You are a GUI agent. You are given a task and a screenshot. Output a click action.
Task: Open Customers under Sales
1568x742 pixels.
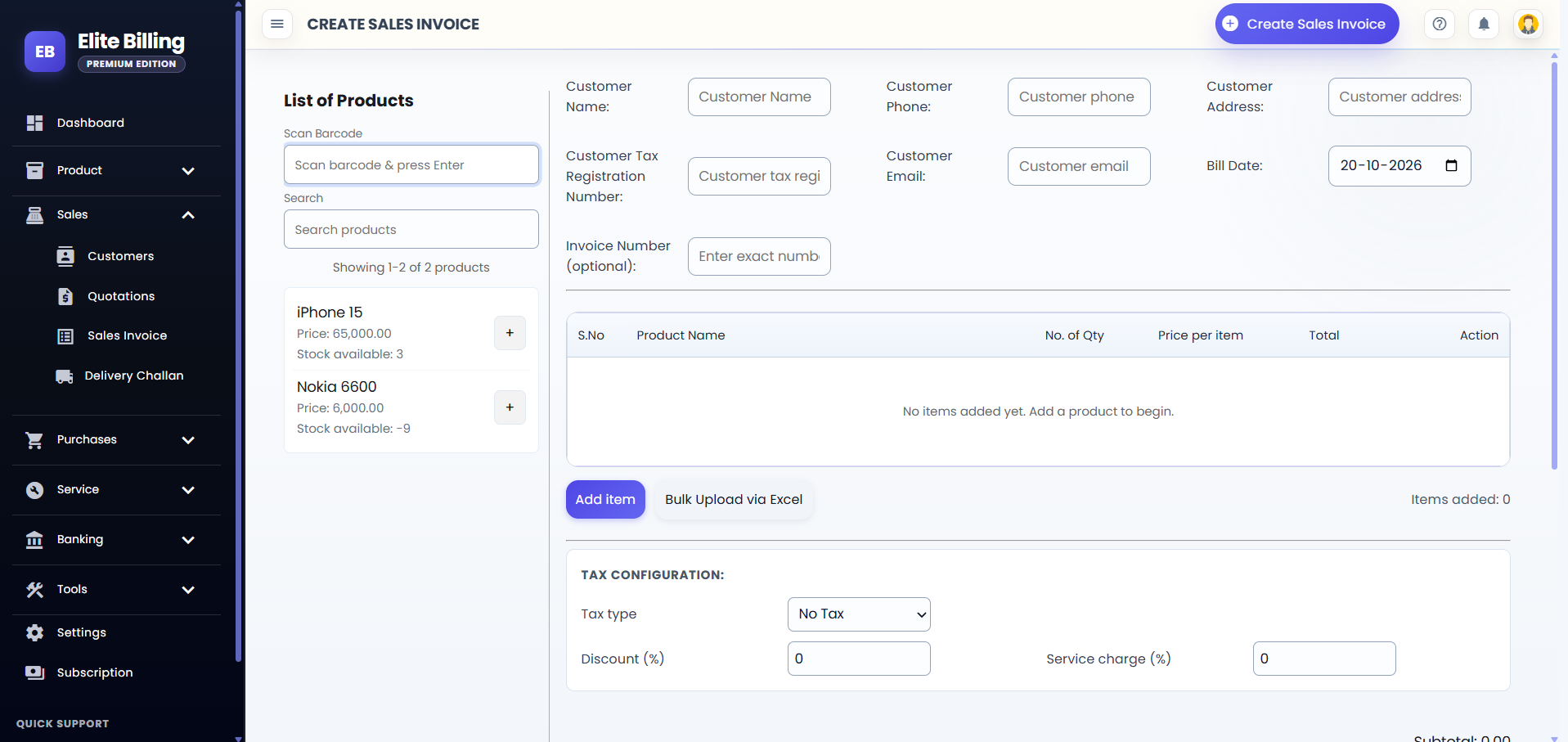click(120, 256)
